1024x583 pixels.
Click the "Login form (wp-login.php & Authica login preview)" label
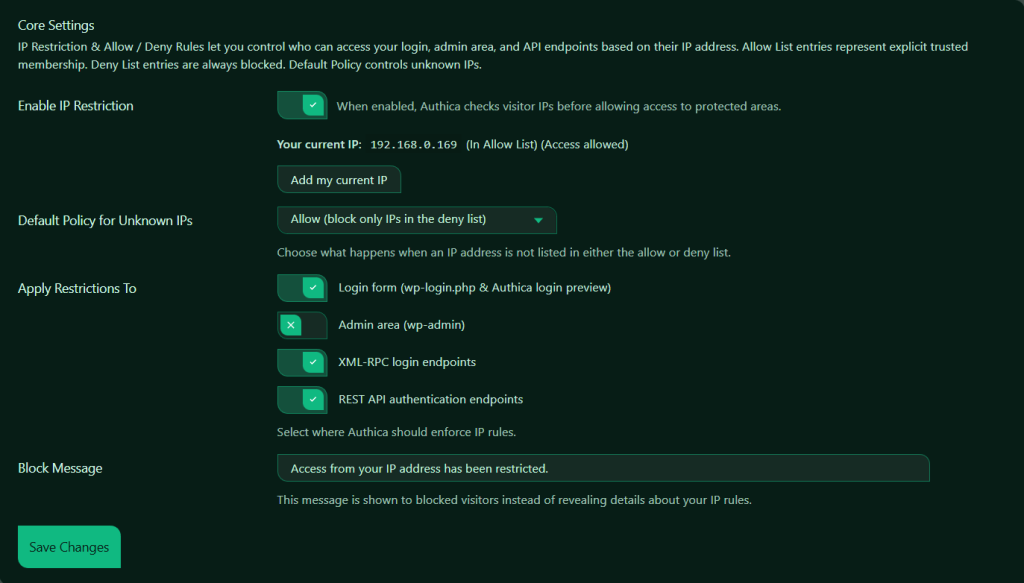pyautogui.click(x=474, y=288)
